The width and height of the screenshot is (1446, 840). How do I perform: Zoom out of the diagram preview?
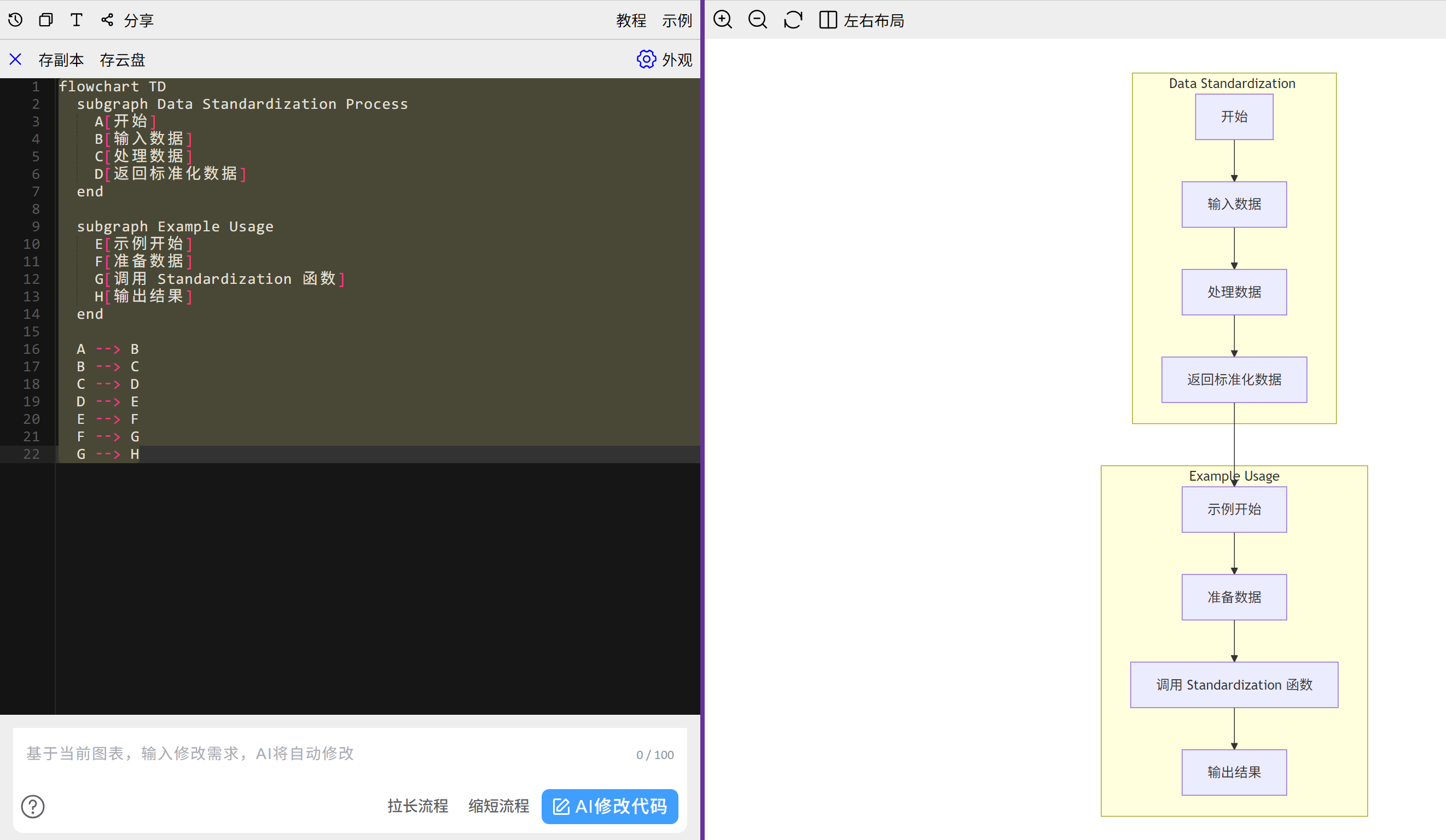[x=757, y=20]
